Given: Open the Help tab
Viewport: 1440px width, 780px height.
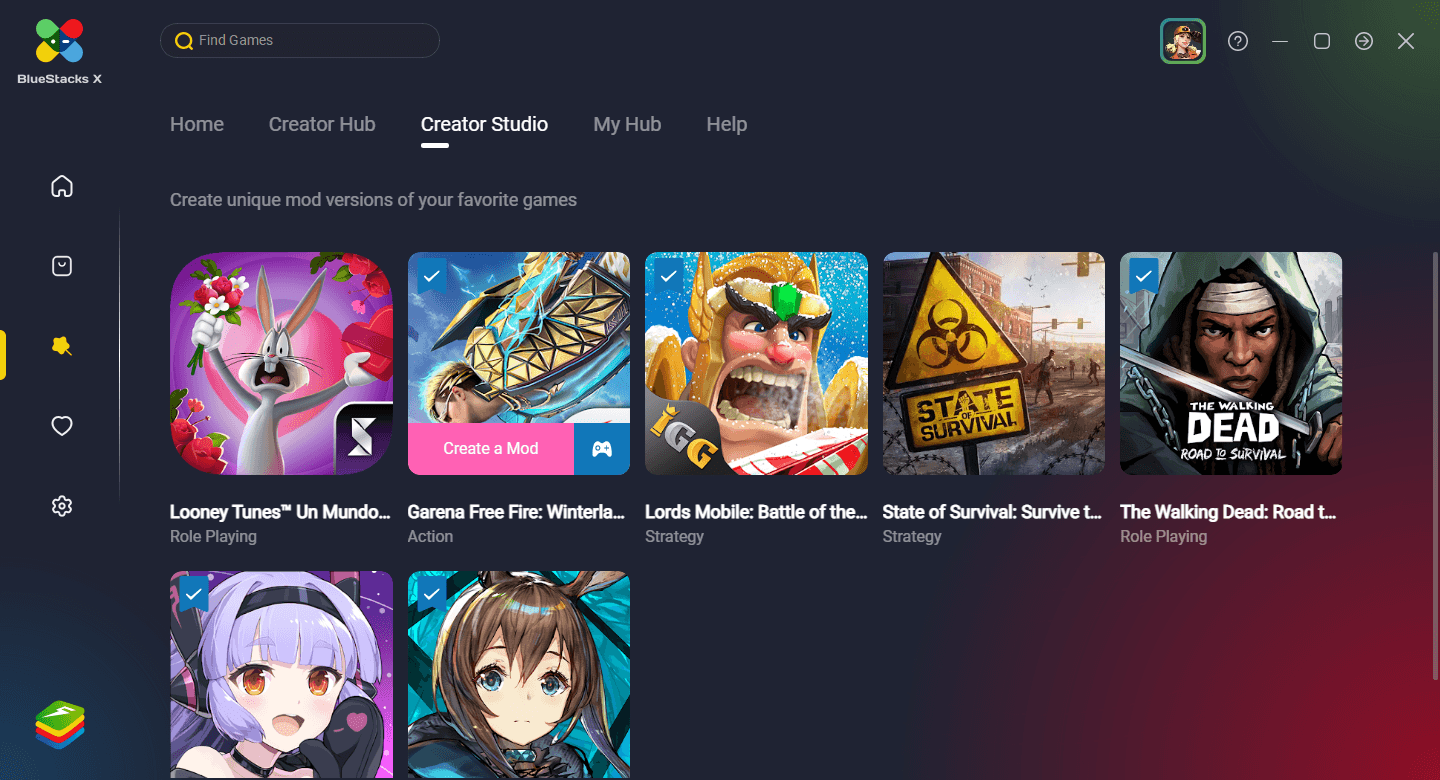Looking at the screenshot, I should (x=727, y=124).
